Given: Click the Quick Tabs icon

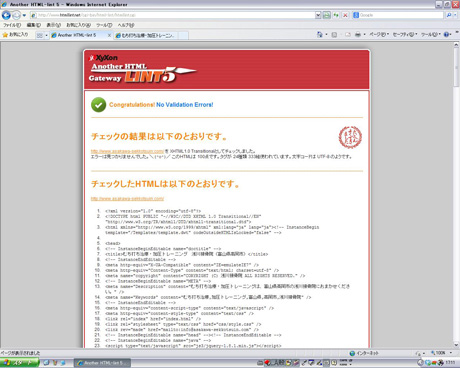Looking at the screenshot, I should coord(40,35).
